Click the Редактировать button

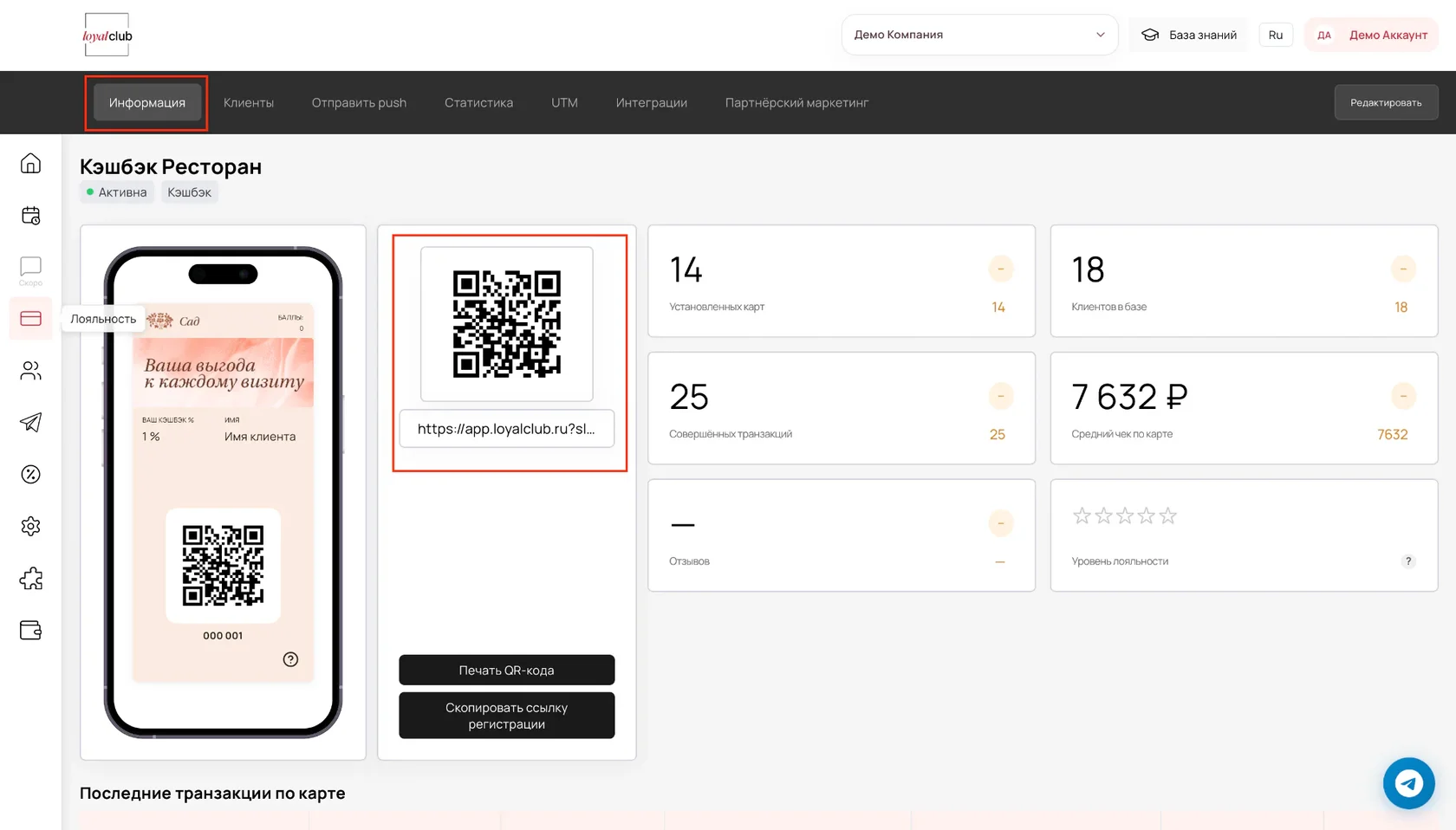[x=1386, y=102]
